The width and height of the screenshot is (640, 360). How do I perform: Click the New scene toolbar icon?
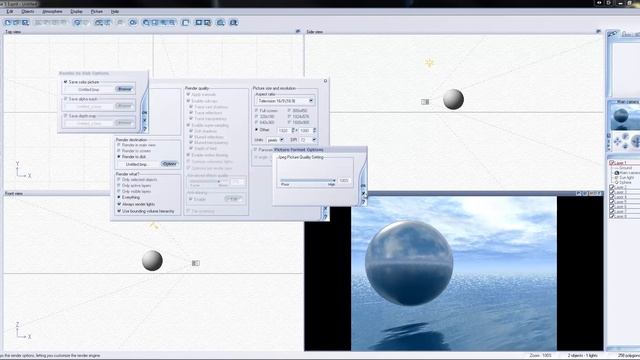pos(7,22)
